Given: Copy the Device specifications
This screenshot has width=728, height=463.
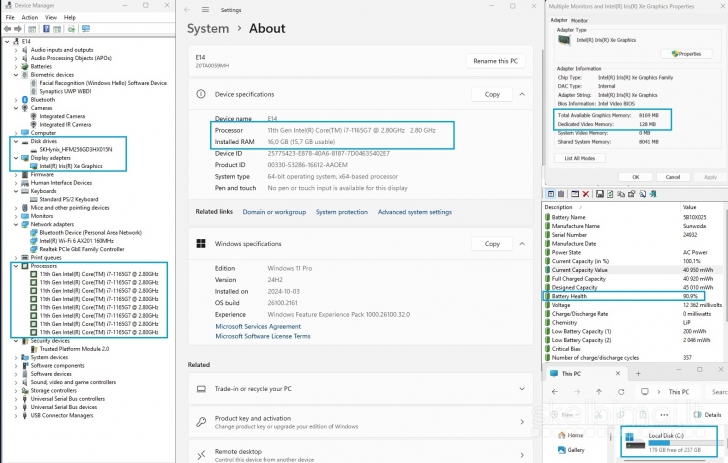Looking at the screenshot, I should (492, 94).
